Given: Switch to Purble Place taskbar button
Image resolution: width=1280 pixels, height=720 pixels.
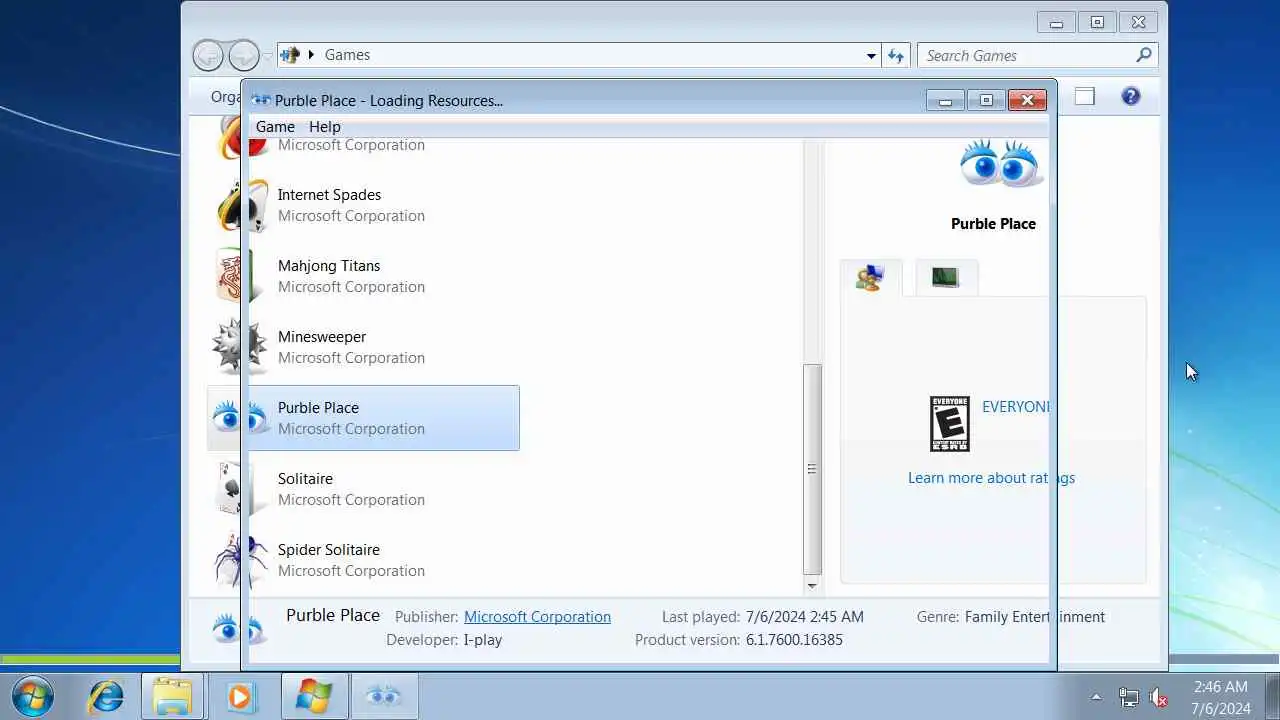Looking at the screenshot, I should point(384,696).
